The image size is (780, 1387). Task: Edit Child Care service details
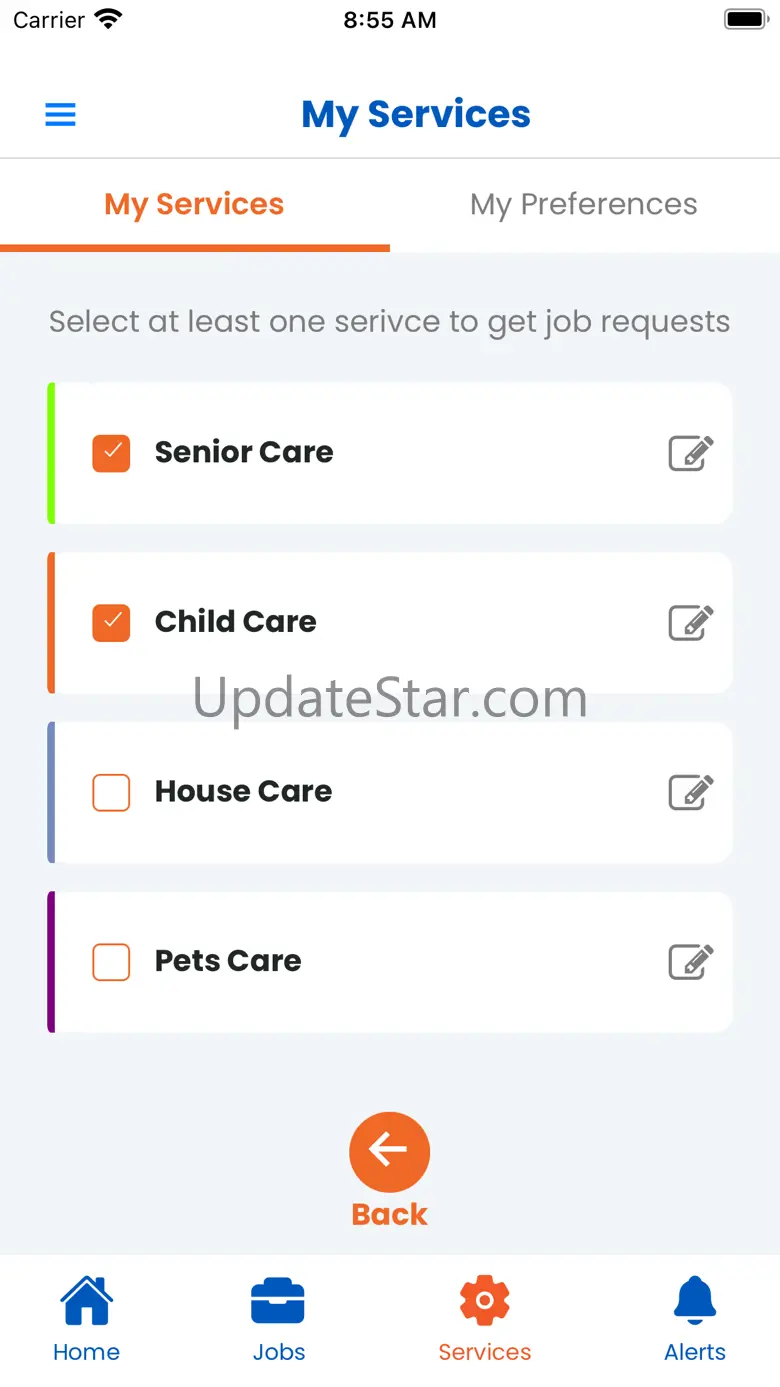pos(690,623)
